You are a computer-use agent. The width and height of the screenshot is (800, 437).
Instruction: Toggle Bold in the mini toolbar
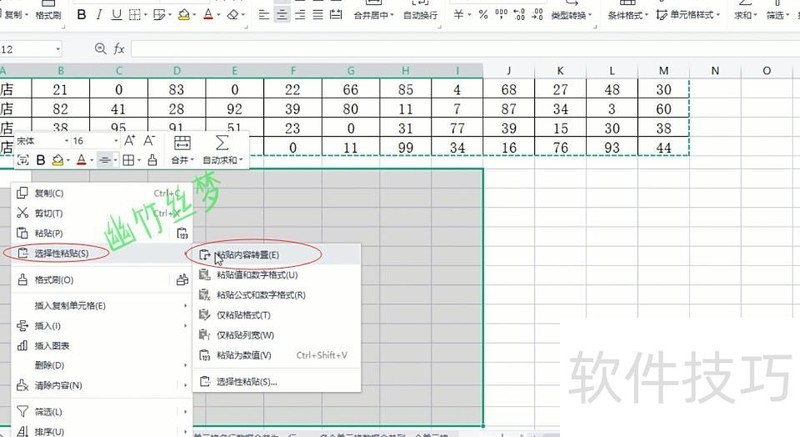[x=41, y=161]
